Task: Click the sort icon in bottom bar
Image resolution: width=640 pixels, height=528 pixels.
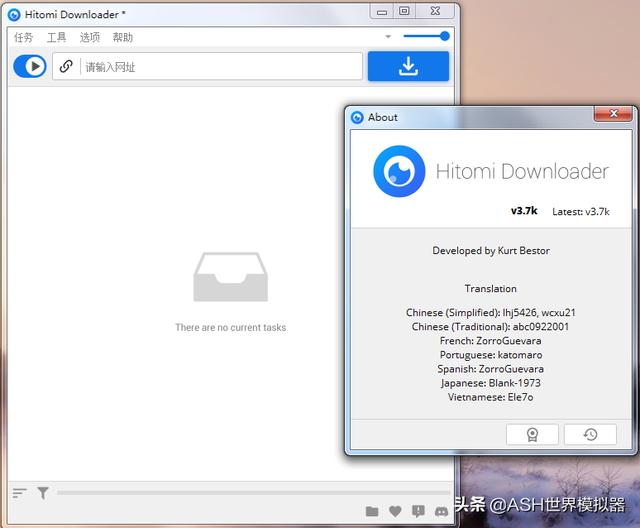Action: tap(19, 493)
